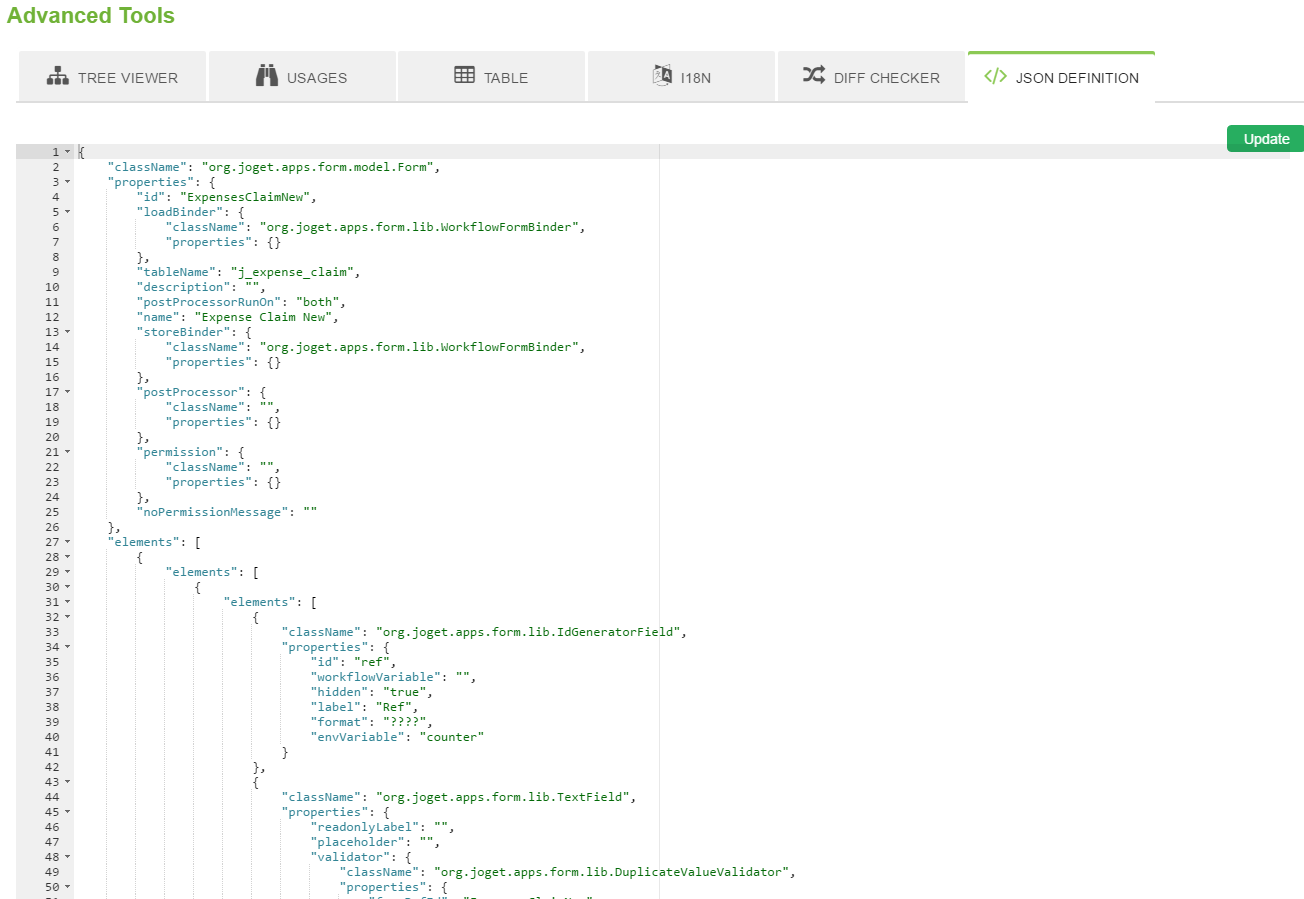Collapse the root object fold arrow on line 1
This screenshot has height=899, width=1304.
[x=67, y=152]
